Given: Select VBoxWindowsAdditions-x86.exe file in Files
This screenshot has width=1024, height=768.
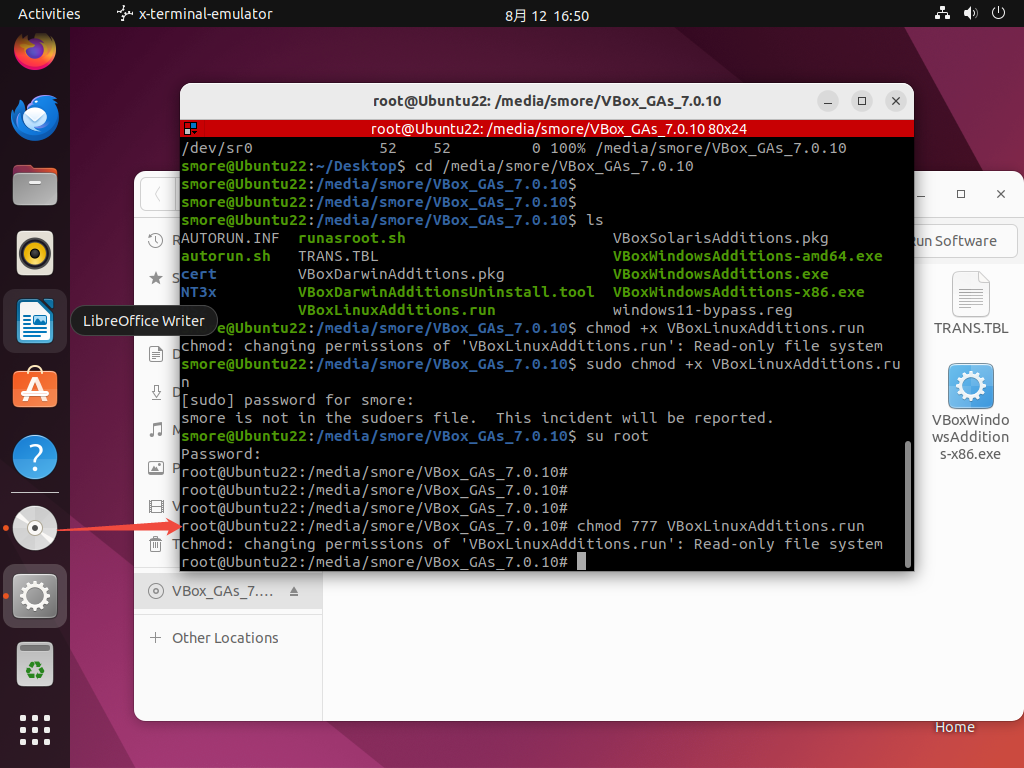Looking at the screenshot, I should pyautogui.click(x=970, y=413).
